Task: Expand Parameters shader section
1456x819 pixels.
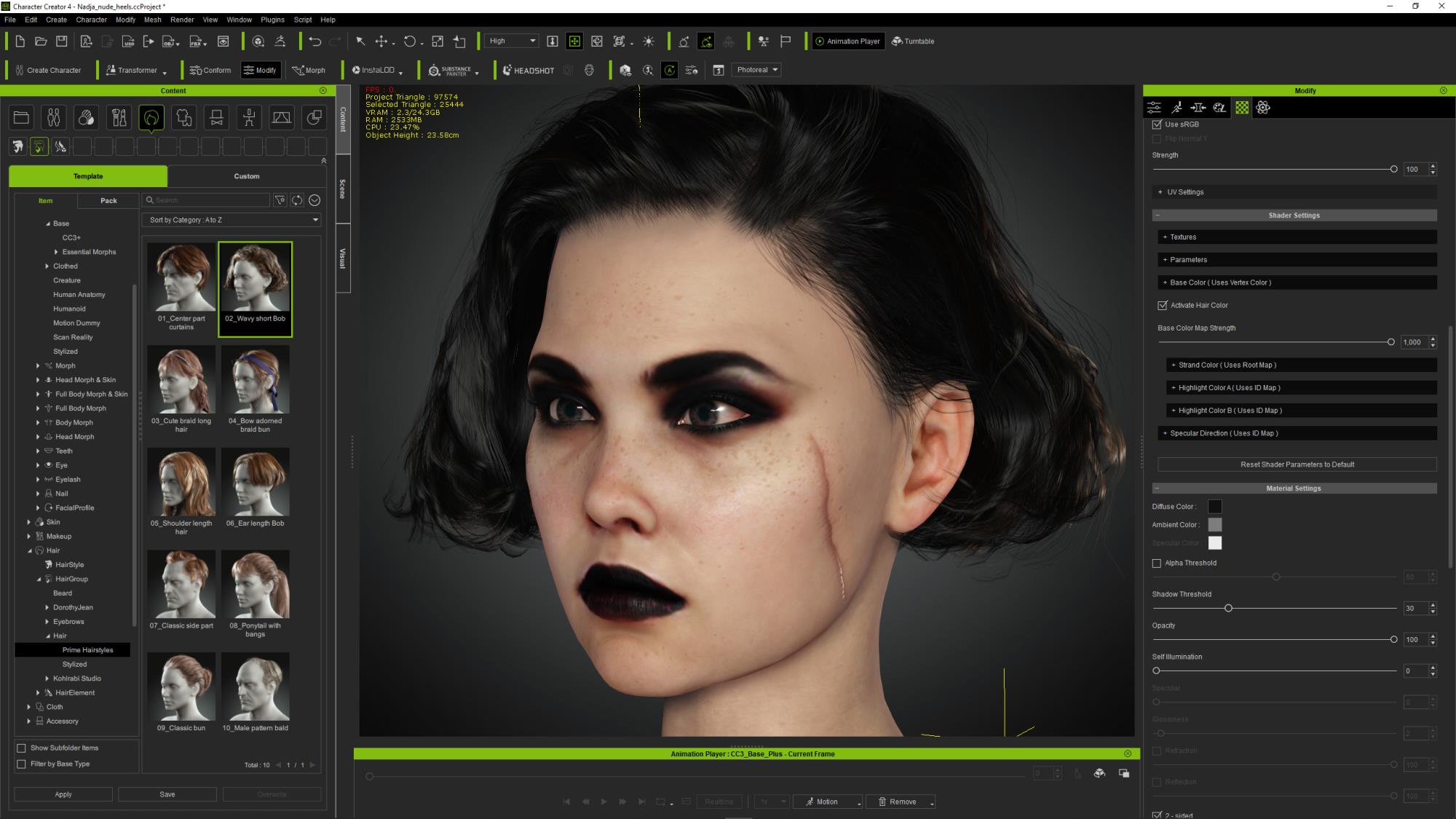Action: pyautogui.click(x=1297, y=260)
